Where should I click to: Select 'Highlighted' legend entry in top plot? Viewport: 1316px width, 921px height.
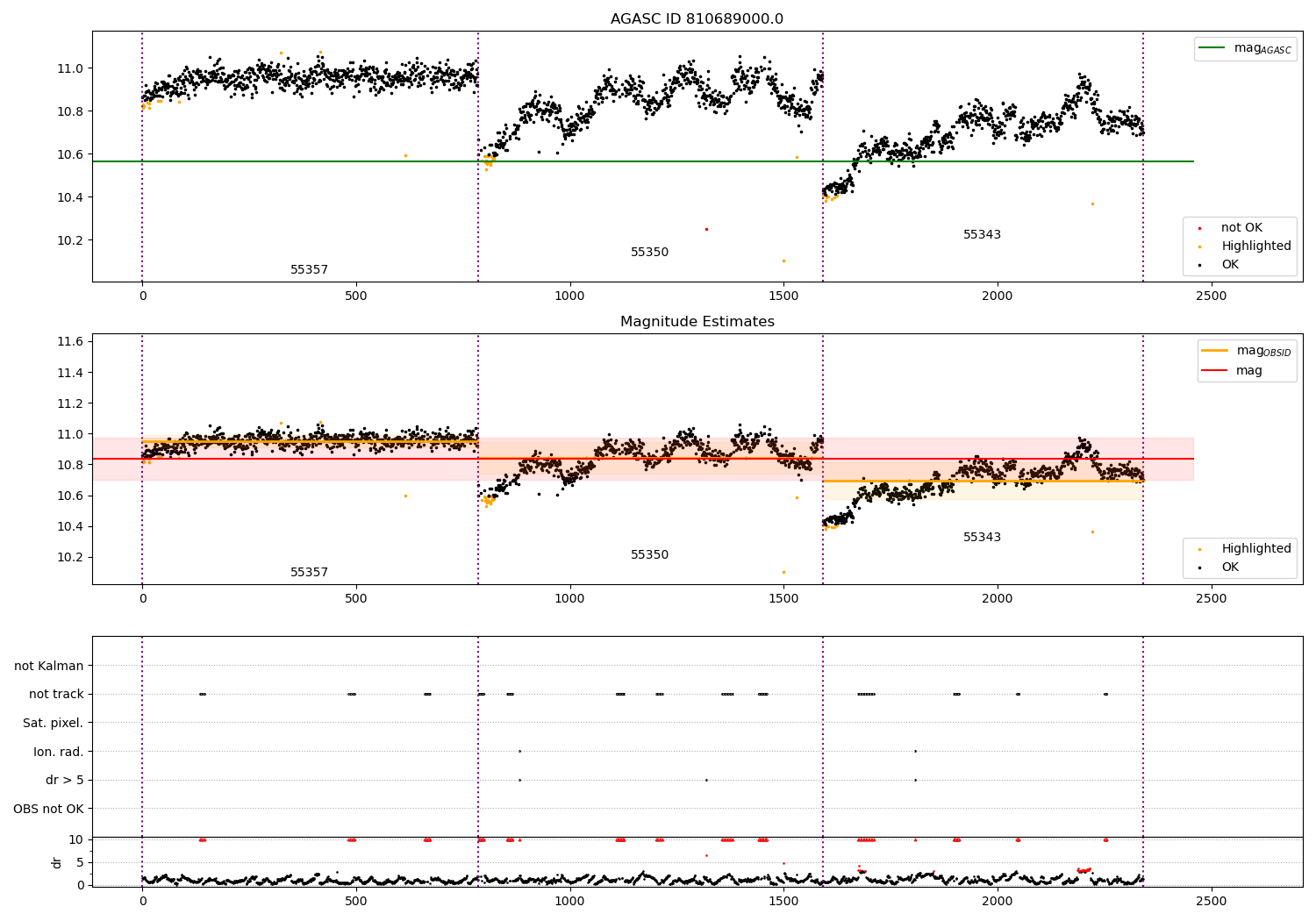pos(1256,246)
